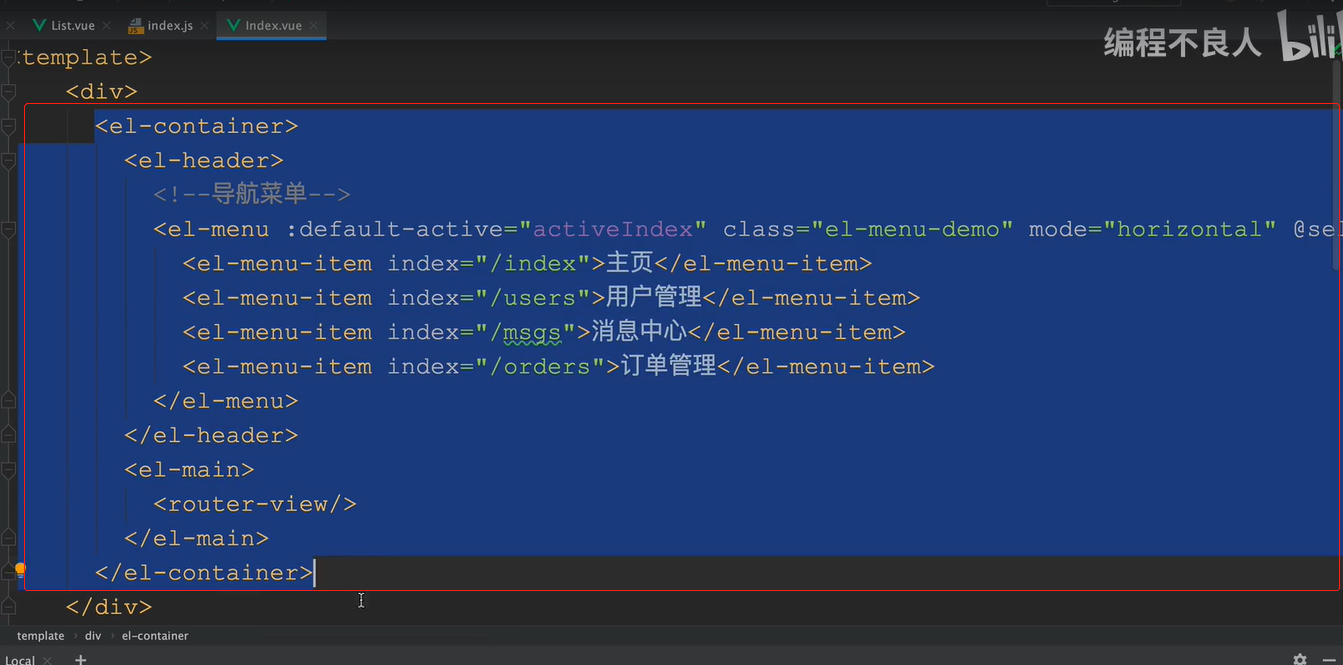1343x665 pixels.
Task: Click template in the breadcrumb bar
Action: [40, 635]
